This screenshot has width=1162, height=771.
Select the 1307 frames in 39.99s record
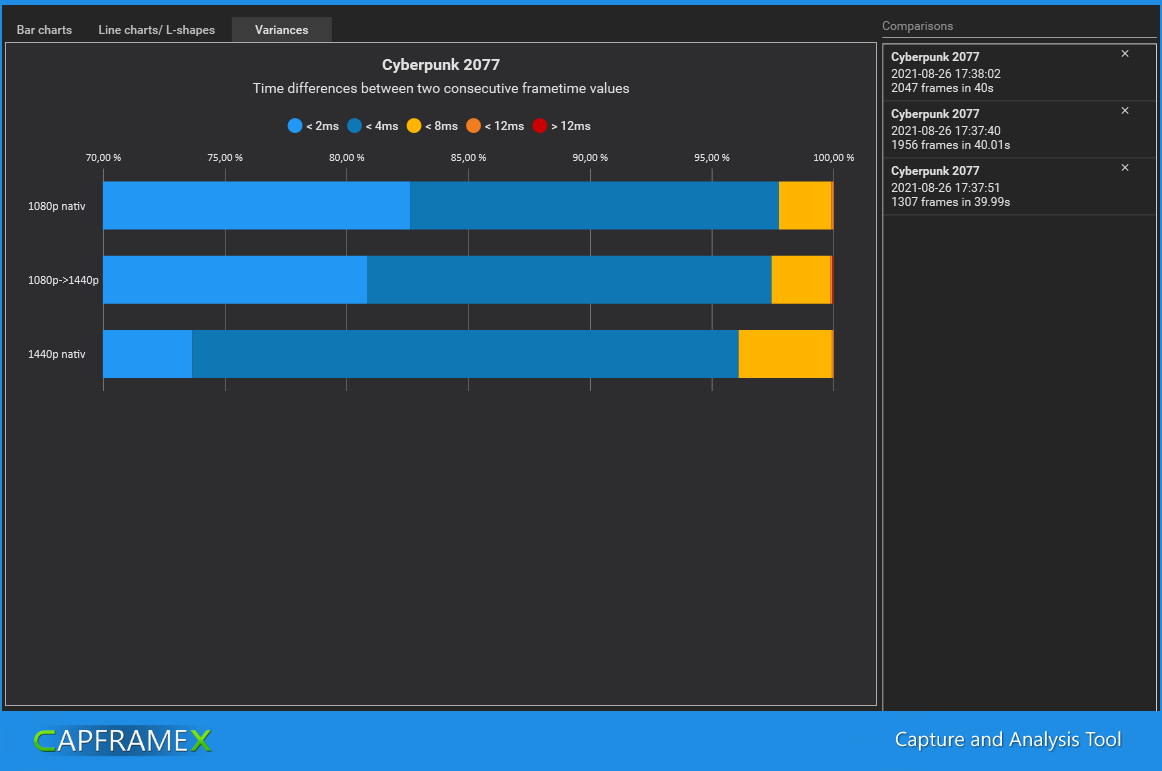click(x=1019, y=187)
